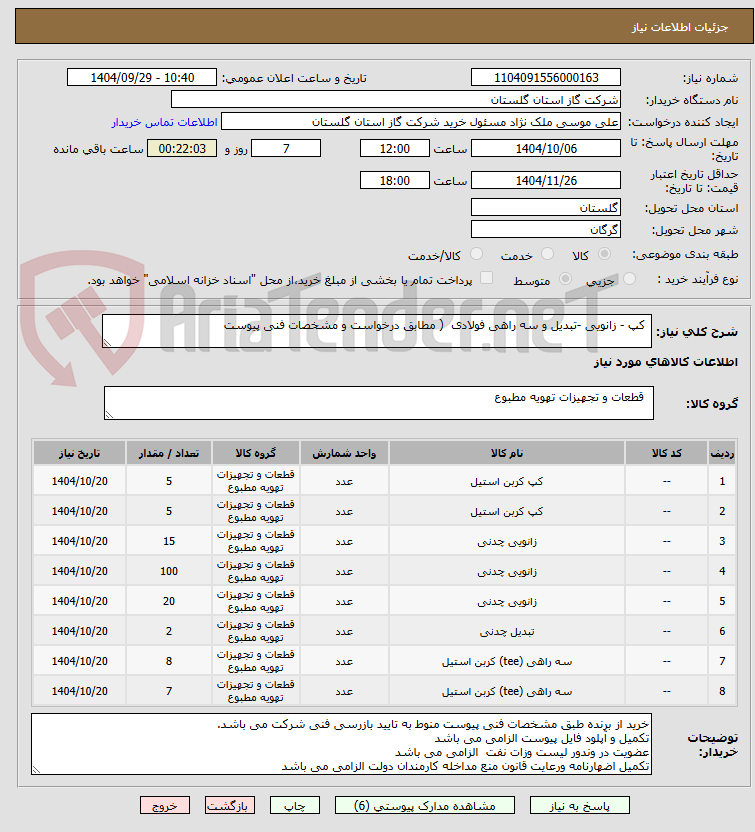The image size is (755, 832).
Task: Click زانویی چدنی in row 4
Action: click(507, 571)
